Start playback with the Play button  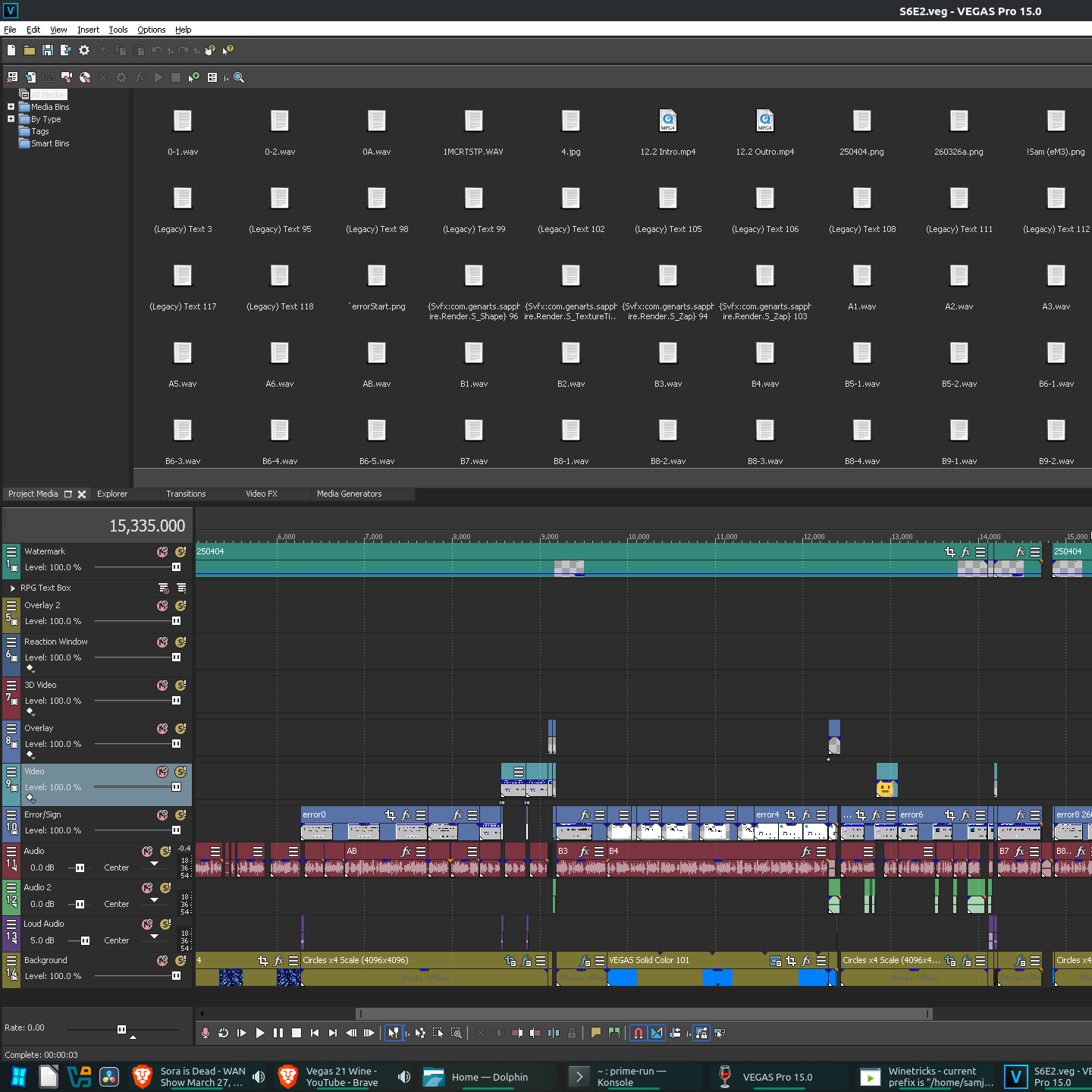pos(260,1033)
